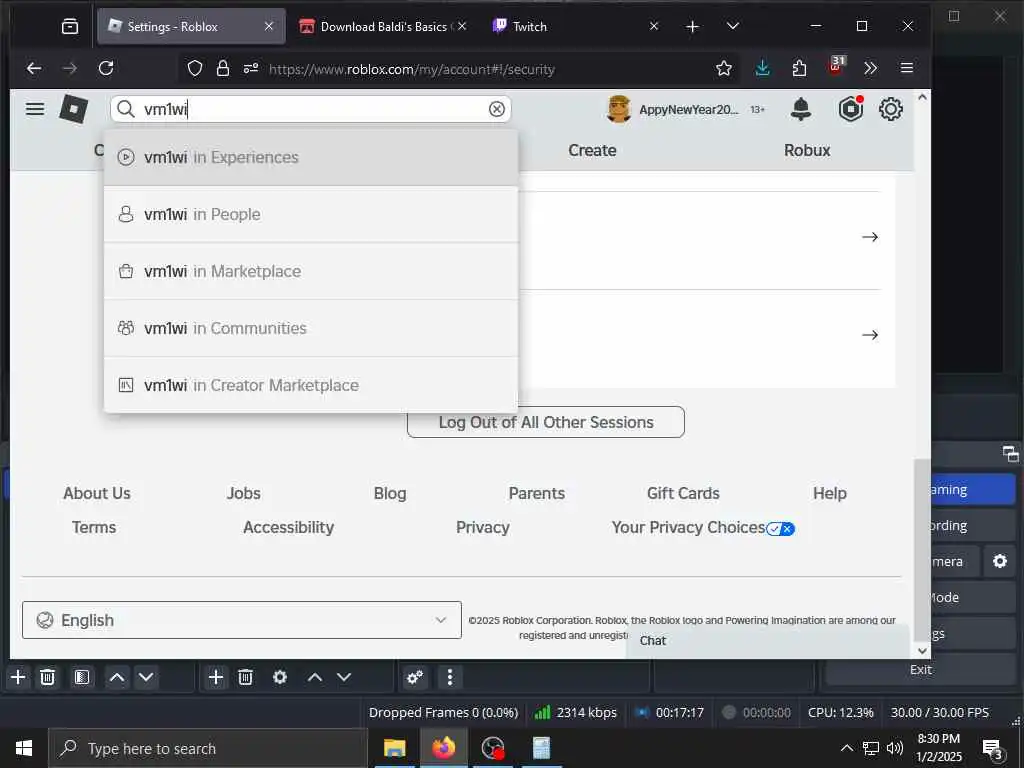Open the Gift Cards footer link
Screen dimensions: 1024x768
[683, 494]
